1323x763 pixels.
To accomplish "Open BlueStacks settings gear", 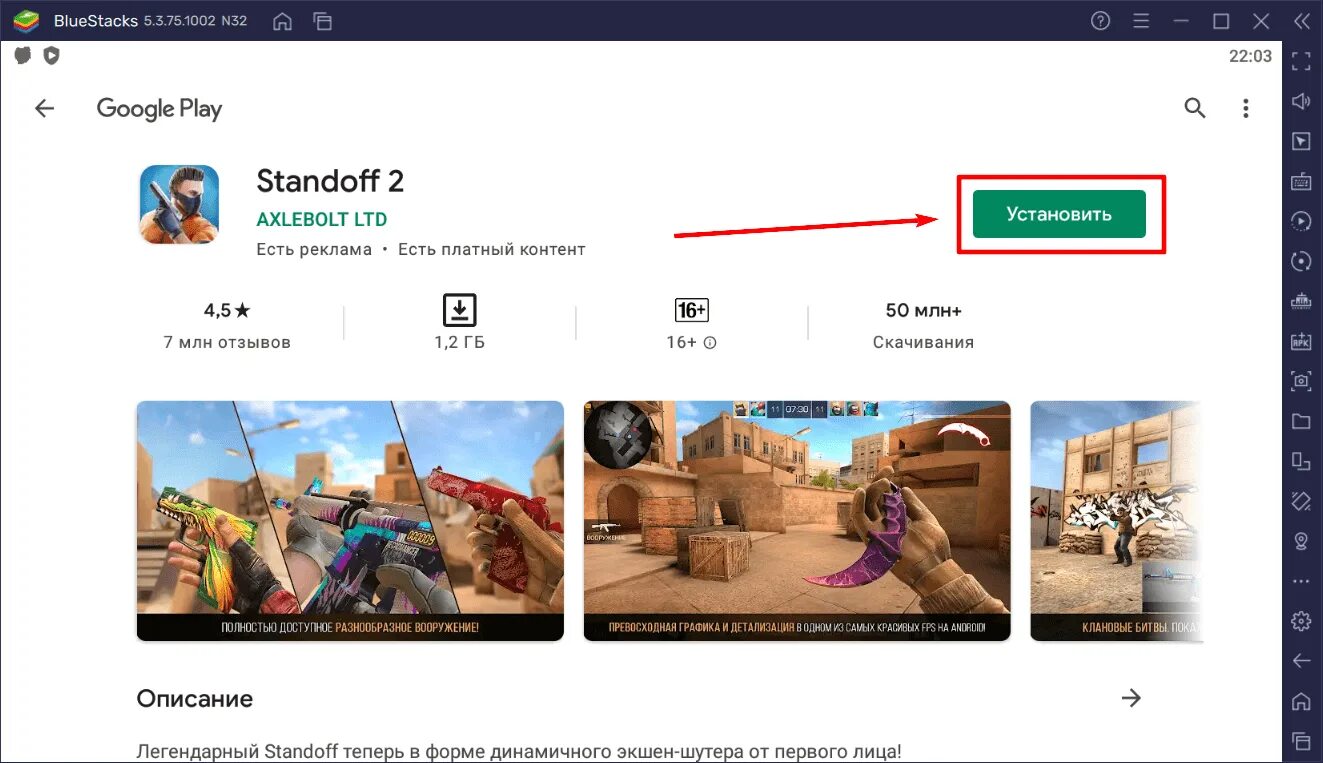I will [1301, 621].
